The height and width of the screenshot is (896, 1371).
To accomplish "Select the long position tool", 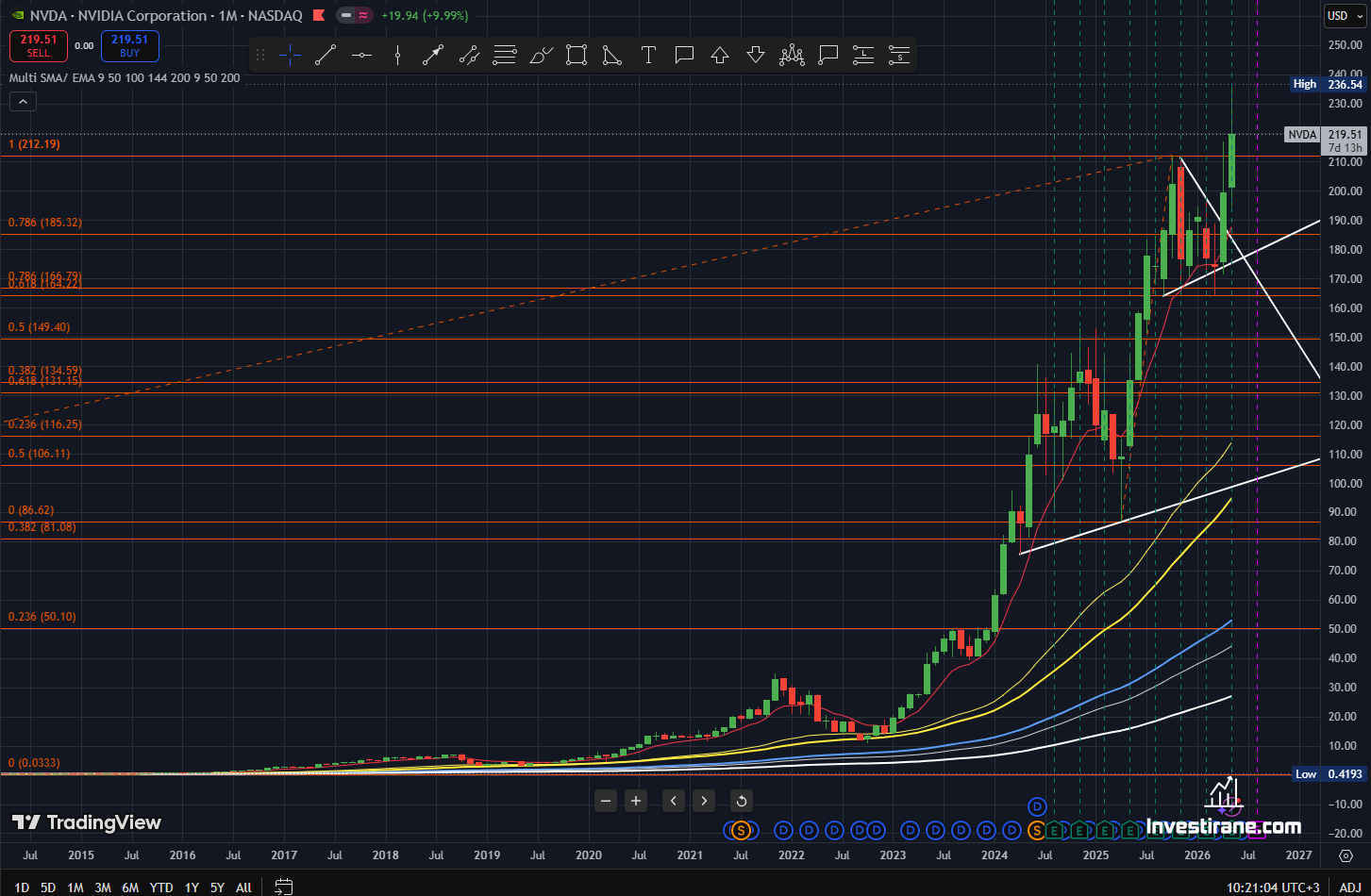I will click(x=863, y=56).
